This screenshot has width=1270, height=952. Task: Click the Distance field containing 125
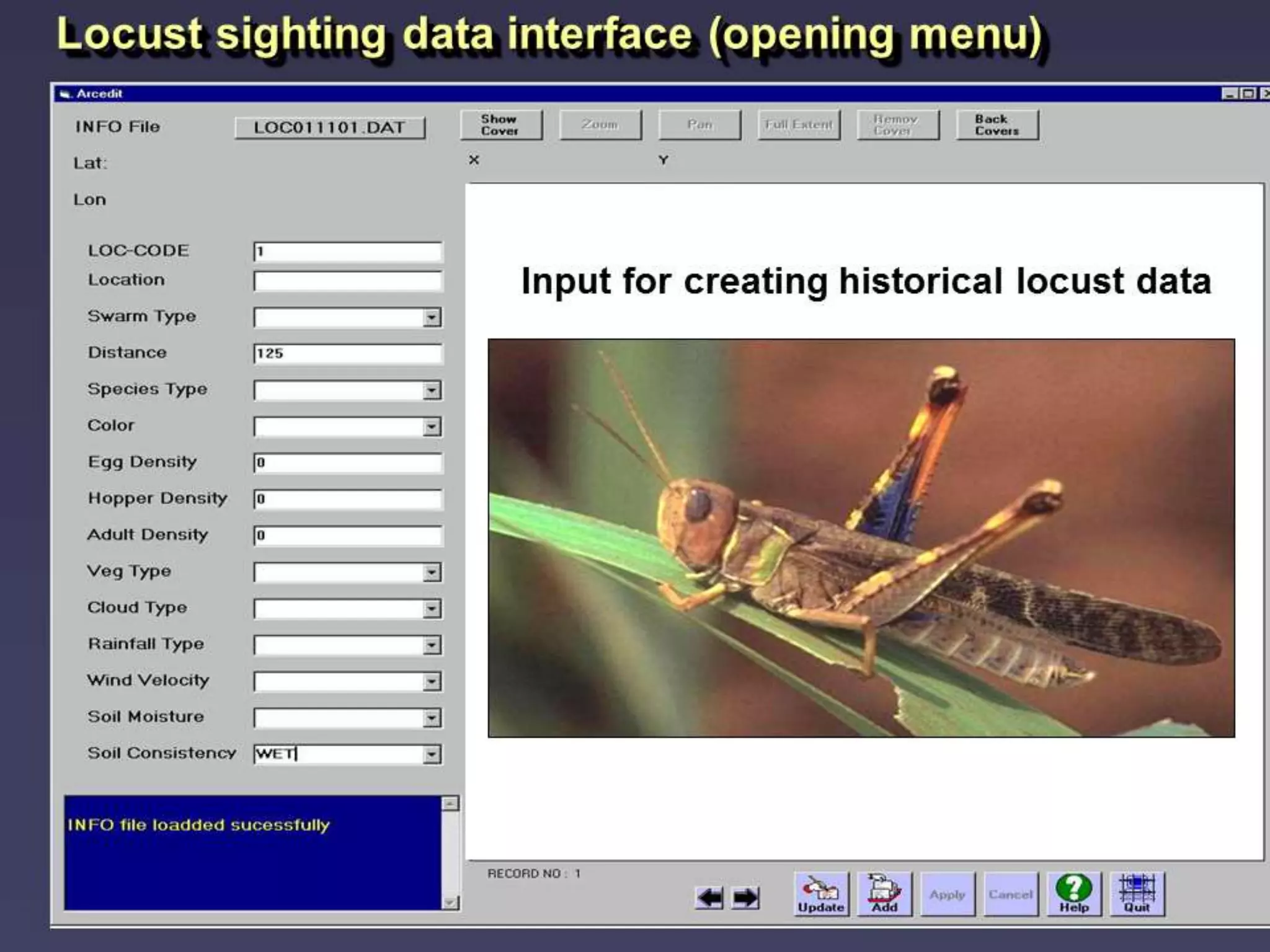coord(347,353)
